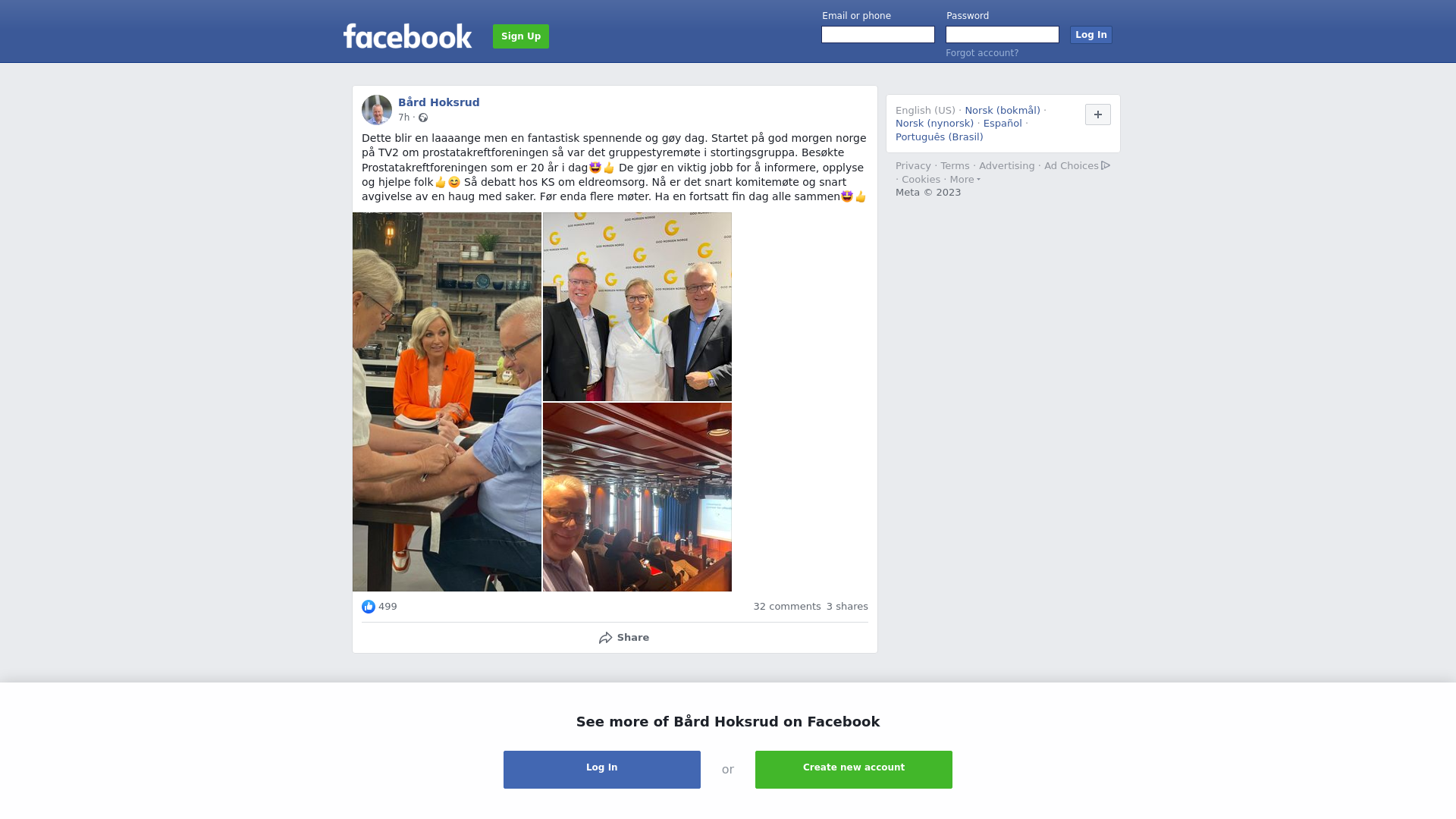1456x819 pixels.
Task: Select Português (Brasil) language
Action: click(x=940, y=137)
